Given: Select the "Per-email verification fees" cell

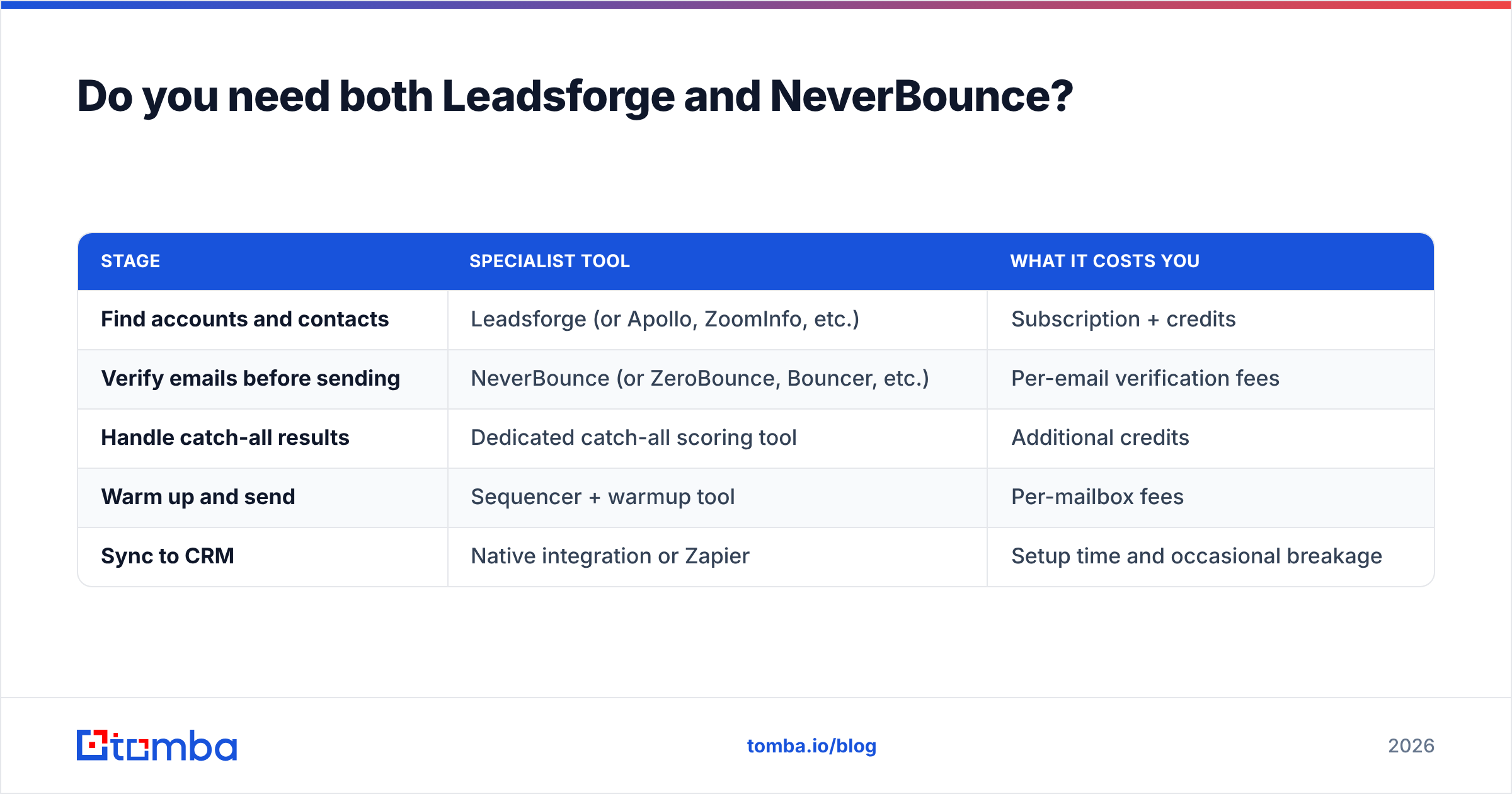Looking at the screenshot, I should [x=1210, y=379].
